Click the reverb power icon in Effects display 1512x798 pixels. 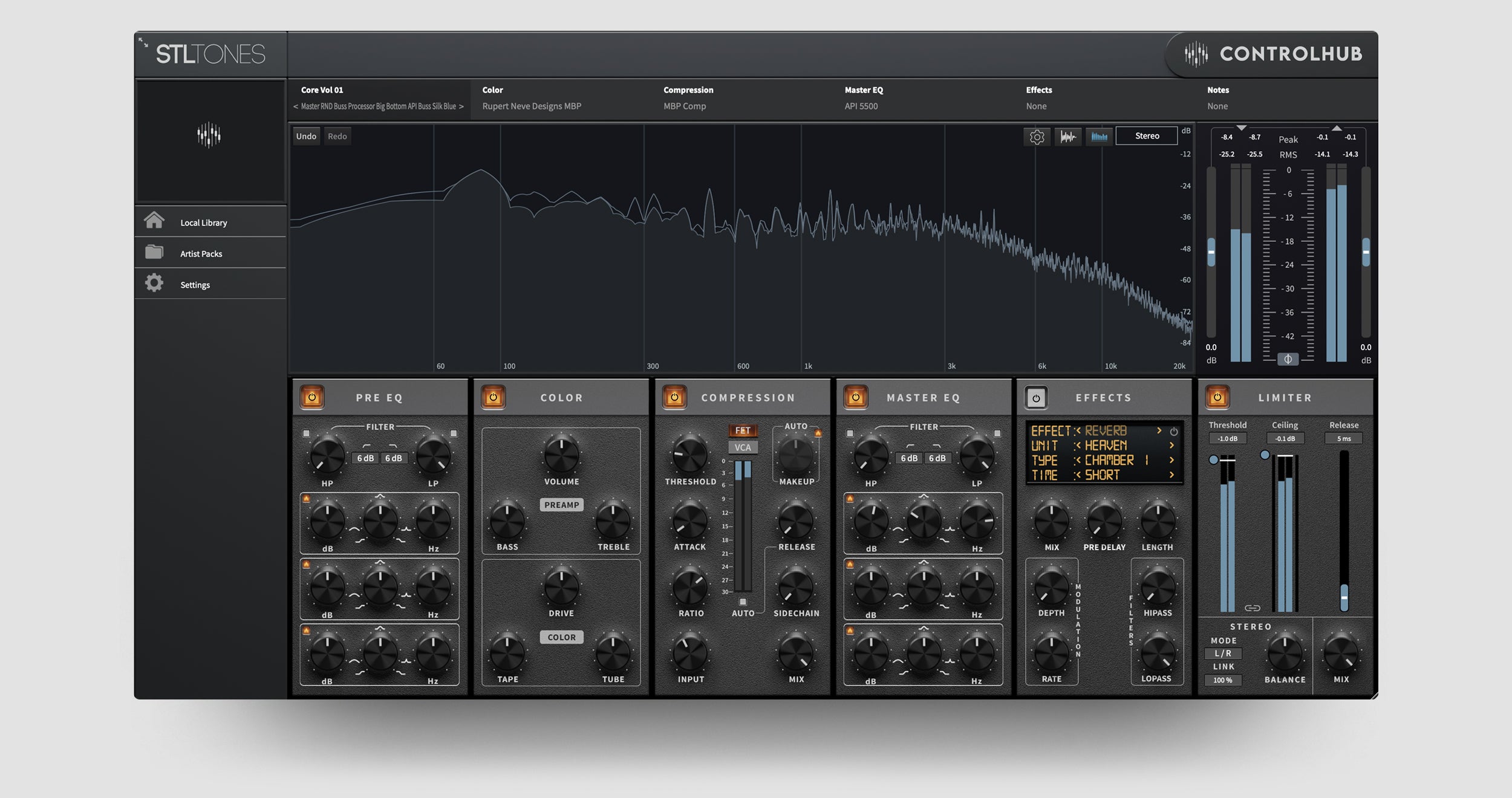coord(1173,432)
